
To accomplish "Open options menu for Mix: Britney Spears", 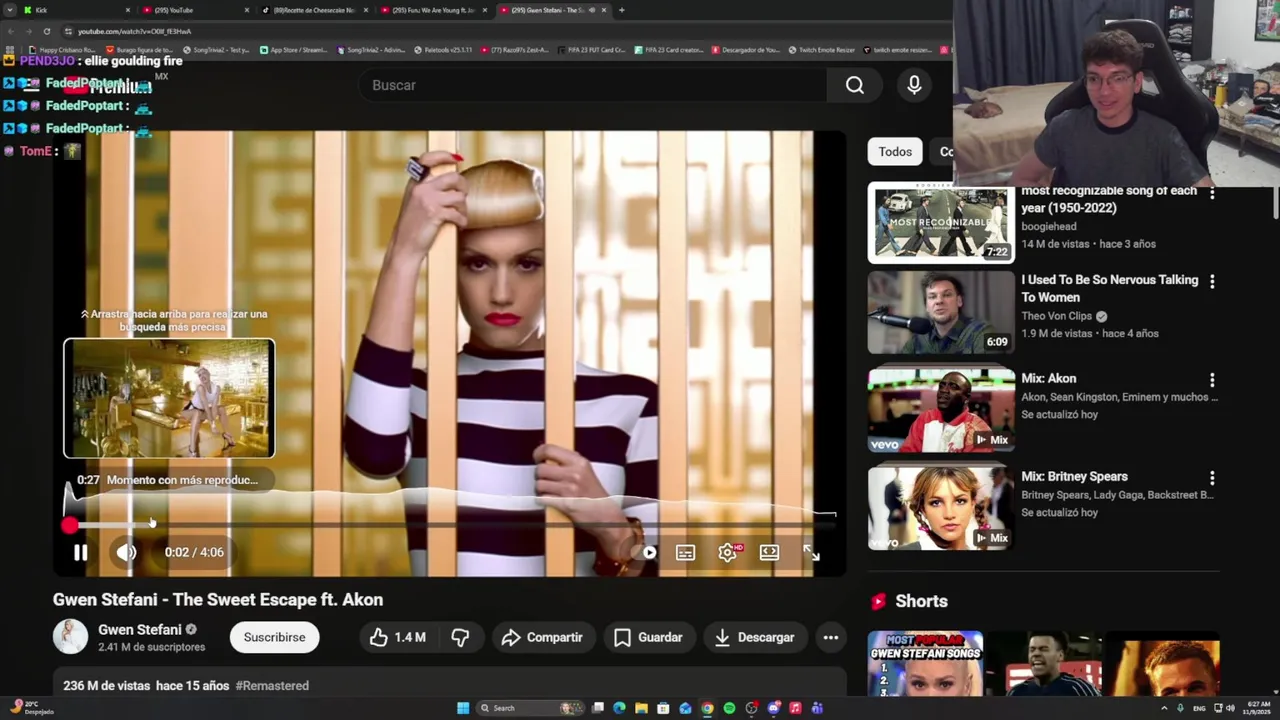I will (x=1212, y=478).
